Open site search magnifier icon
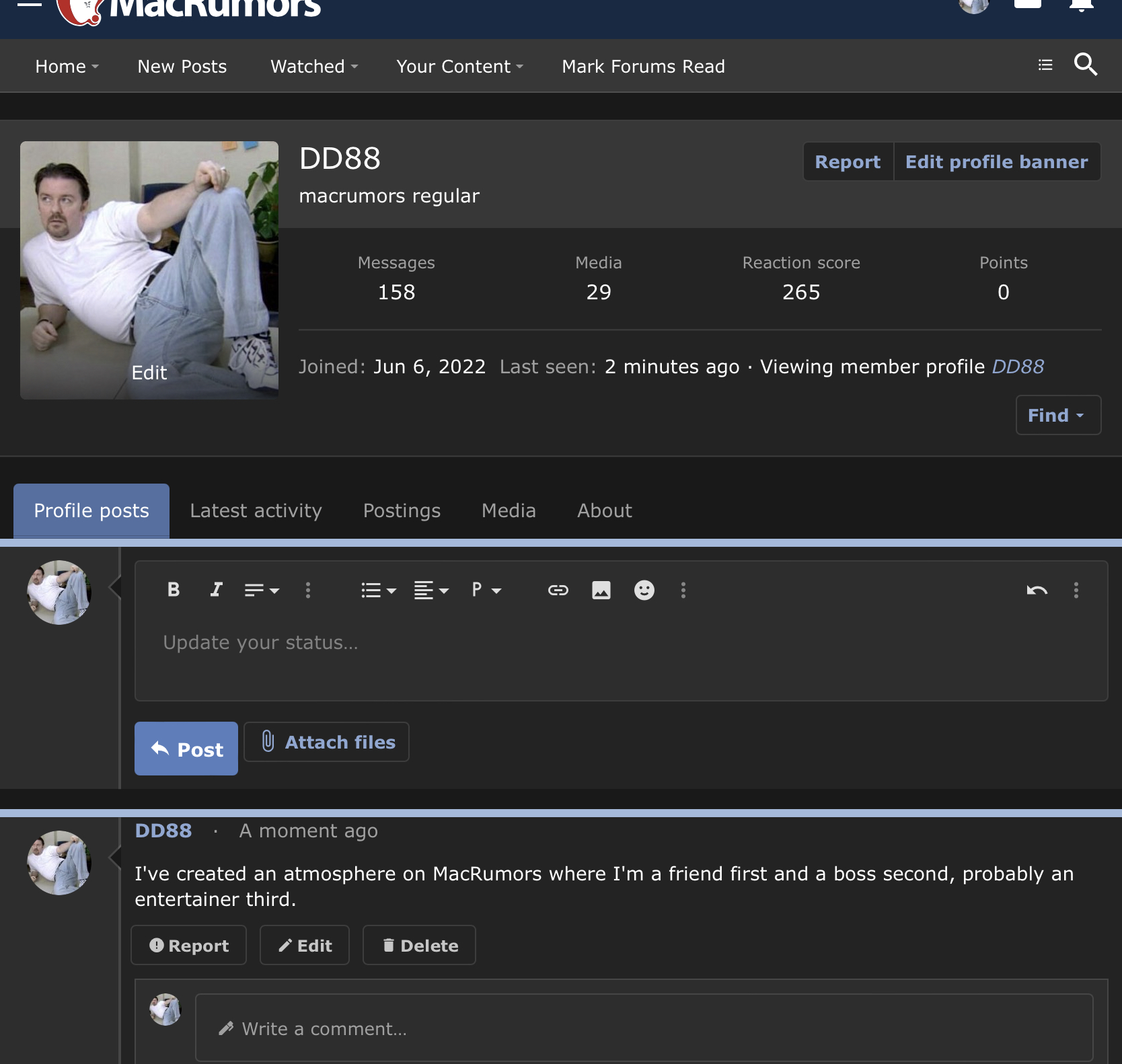 (1086, 65)
